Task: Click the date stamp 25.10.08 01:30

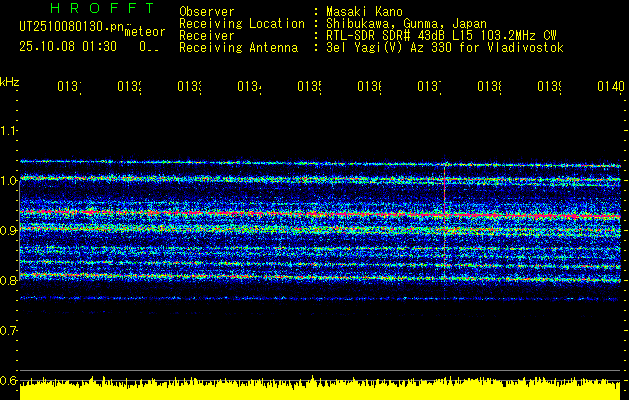Action: click(x=68, y=47)
